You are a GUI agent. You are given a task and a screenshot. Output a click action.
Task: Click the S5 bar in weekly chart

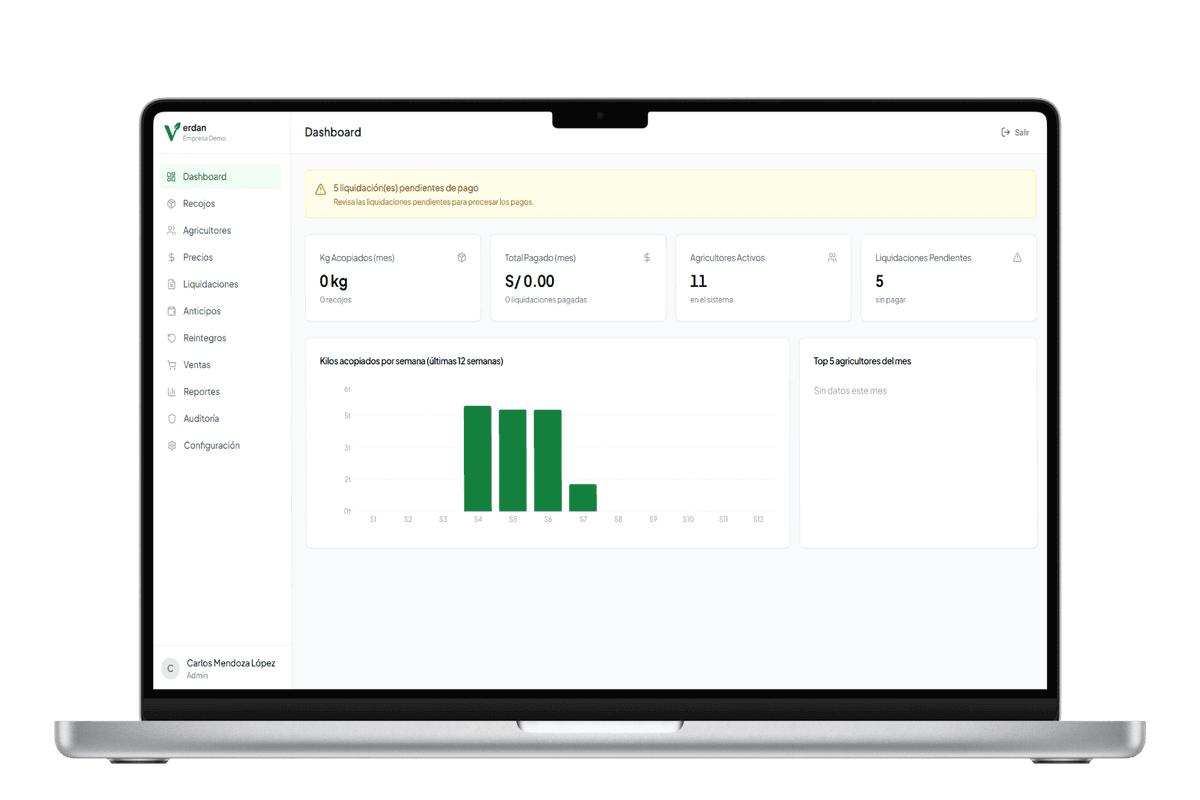tap(513, 461)
